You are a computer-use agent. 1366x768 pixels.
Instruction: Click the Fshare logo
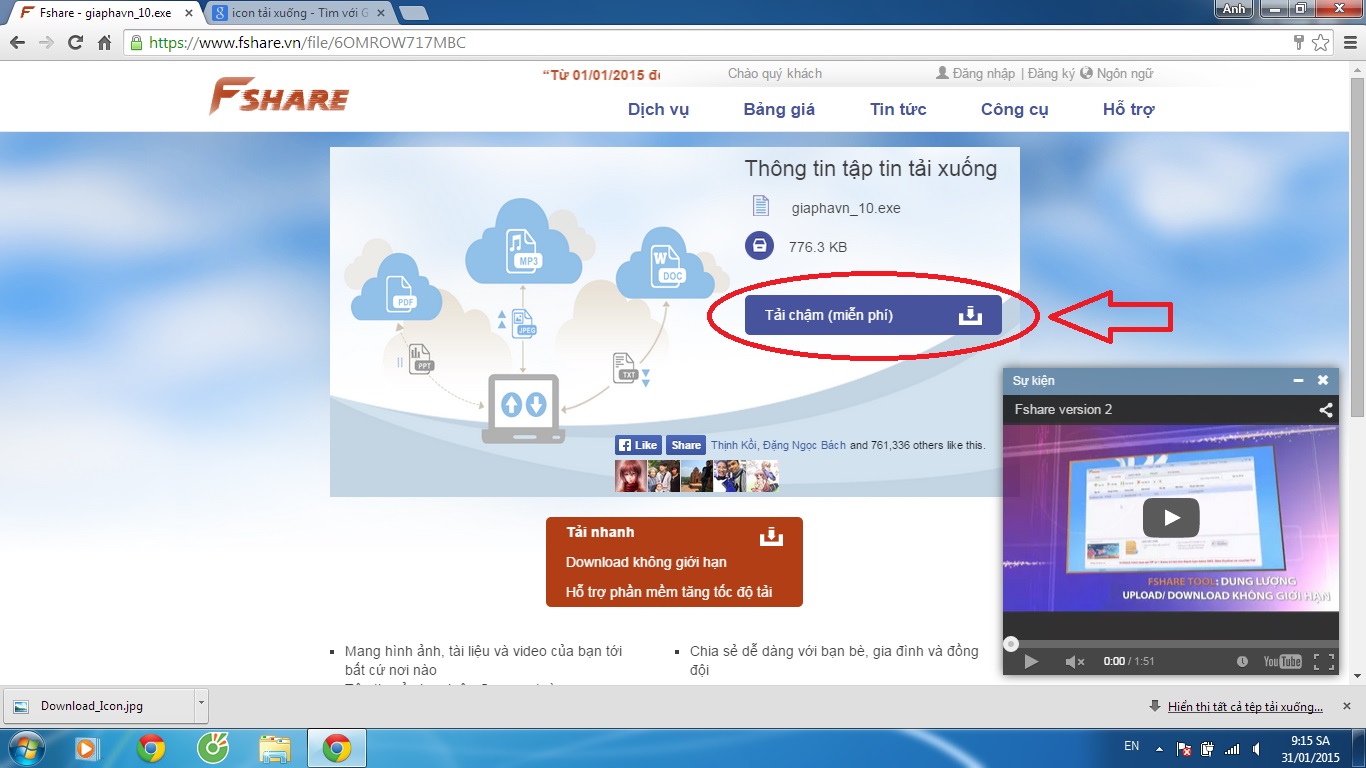coord(279,97)
